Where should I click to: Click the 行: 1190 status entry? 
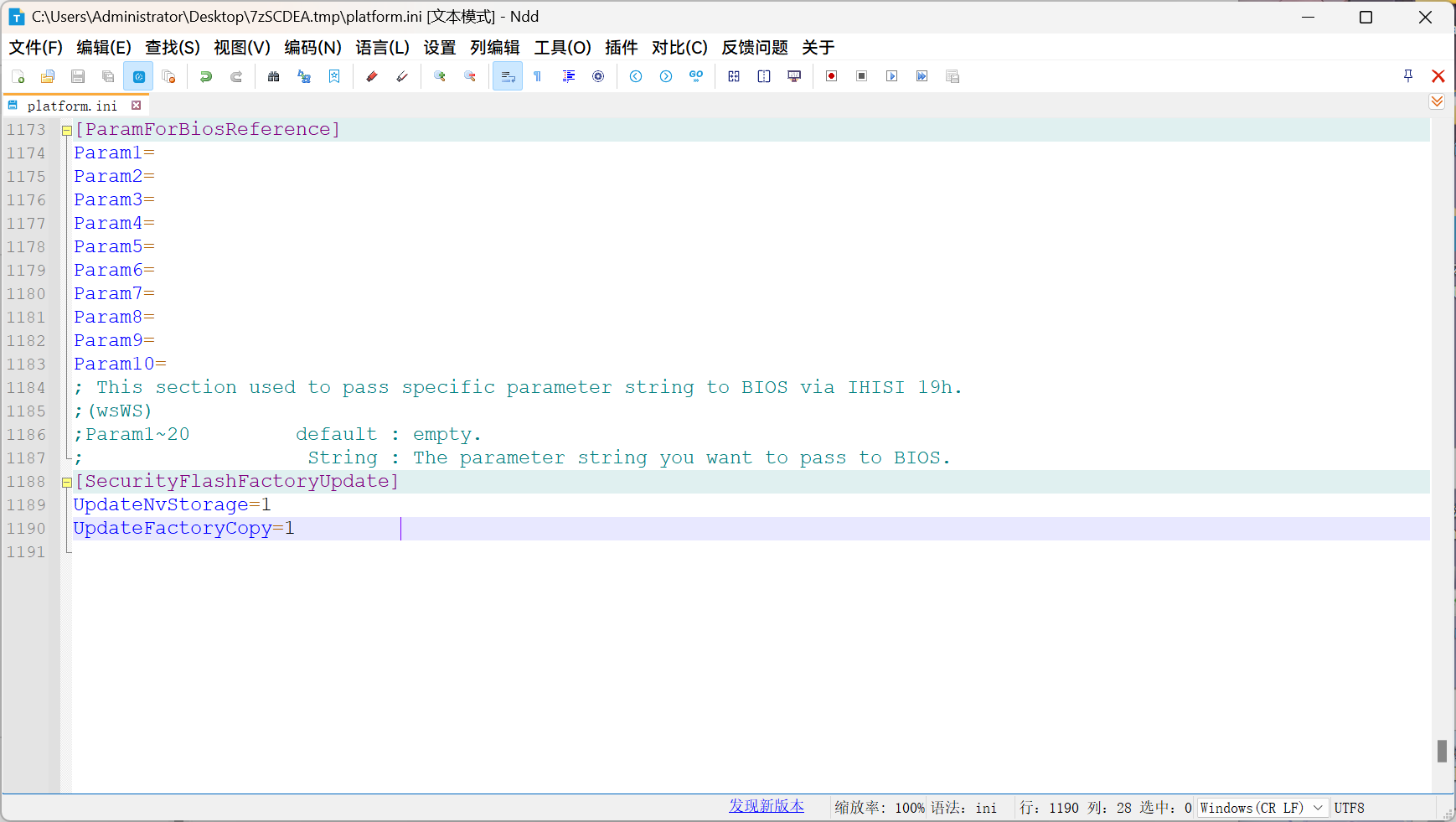[x=1050, y=808]
